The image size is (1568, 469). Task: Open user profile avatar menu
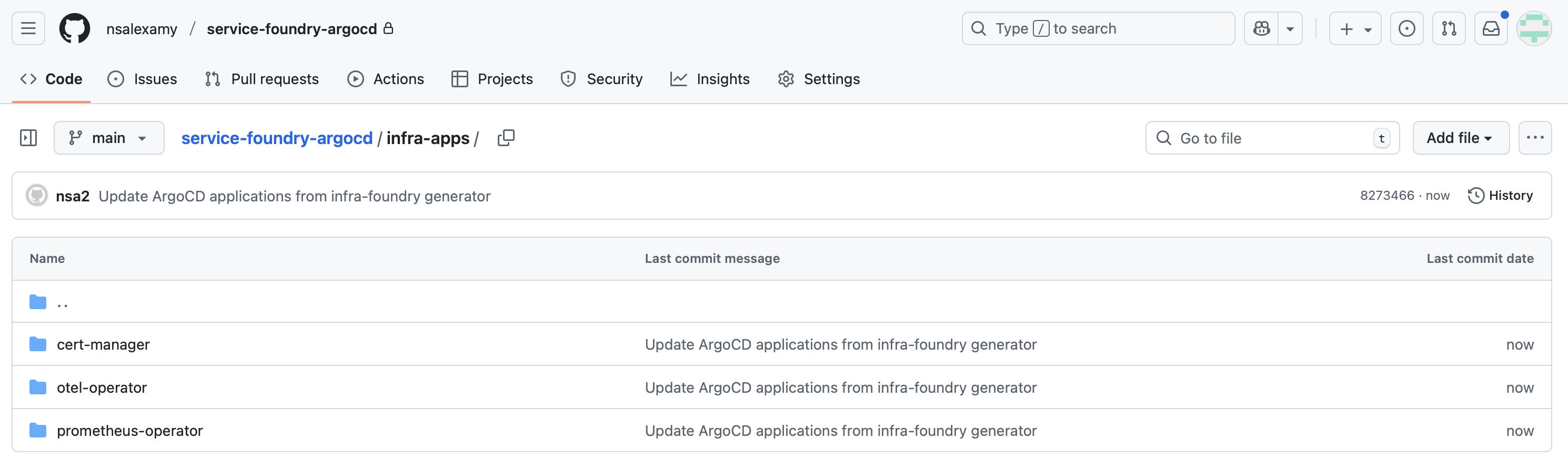tap(1534, 28)
